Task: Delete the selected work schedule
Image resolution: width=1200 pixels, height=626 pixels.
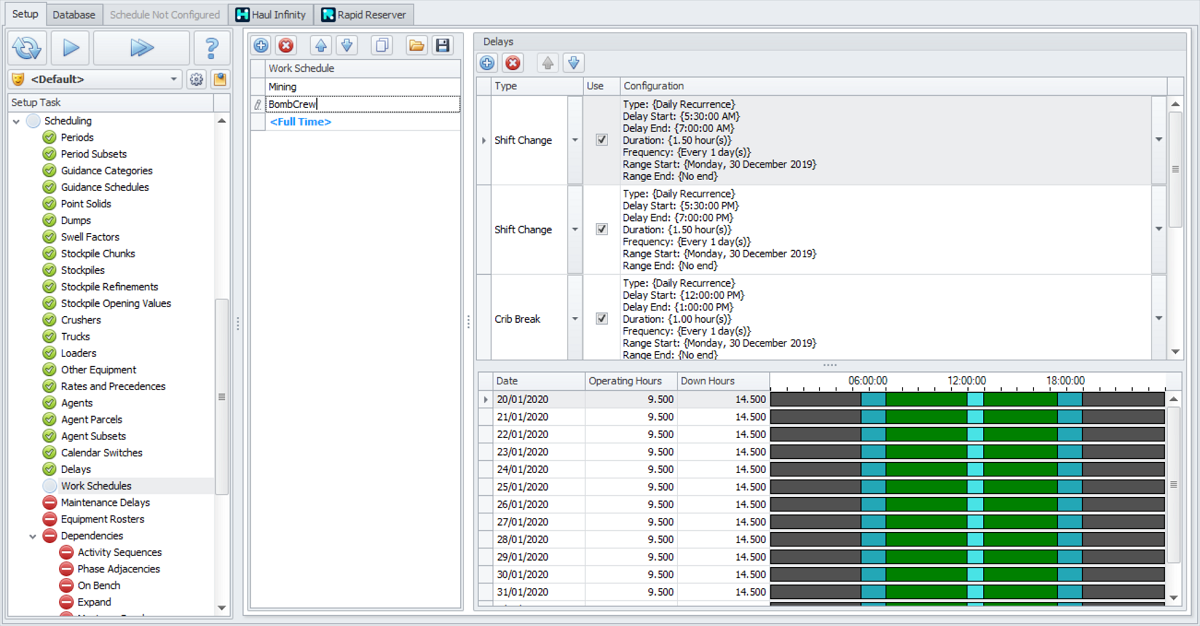Action: (286, 45)
